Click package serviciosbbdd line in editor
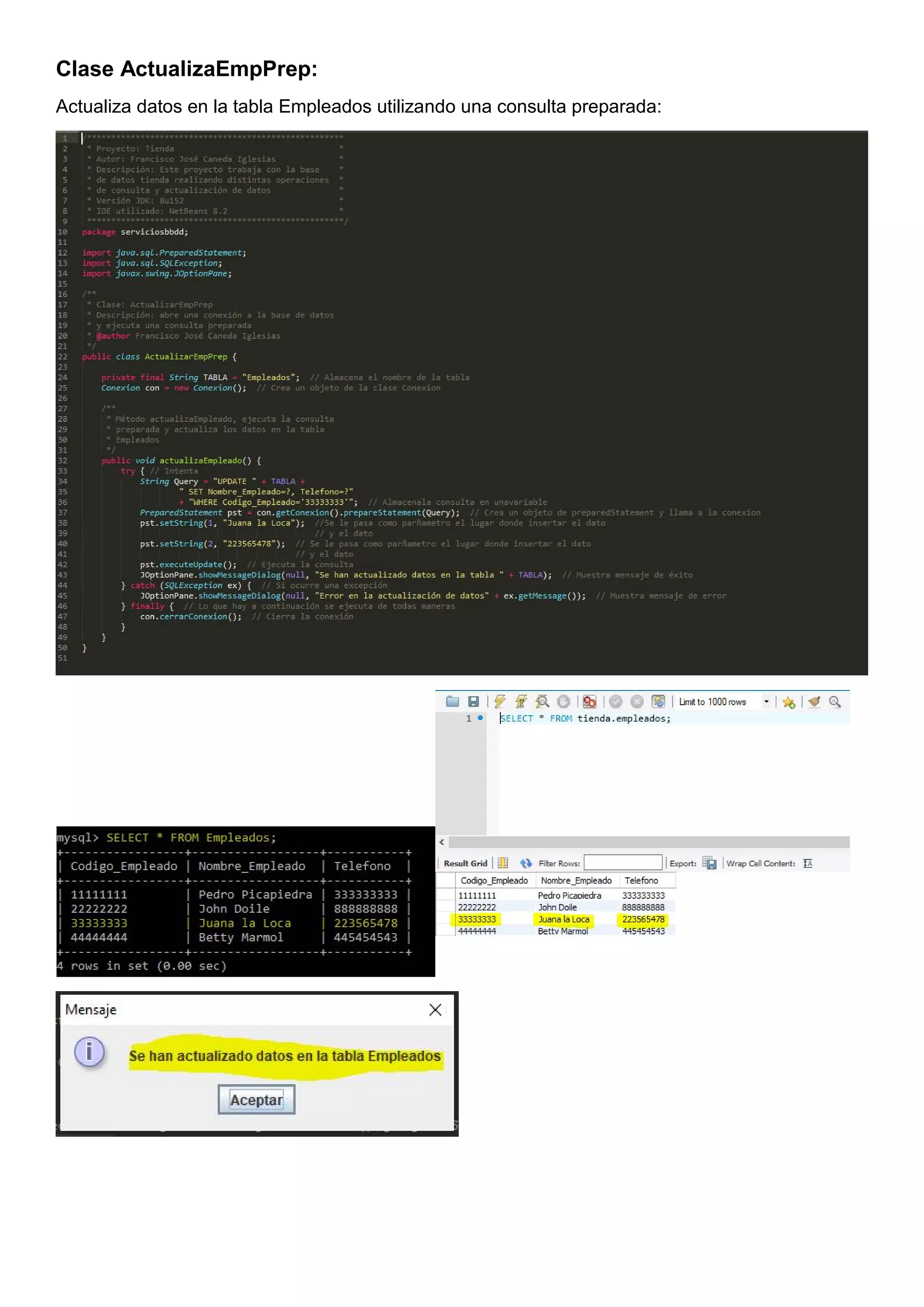924x1307 pixels. tap(135, 232)
